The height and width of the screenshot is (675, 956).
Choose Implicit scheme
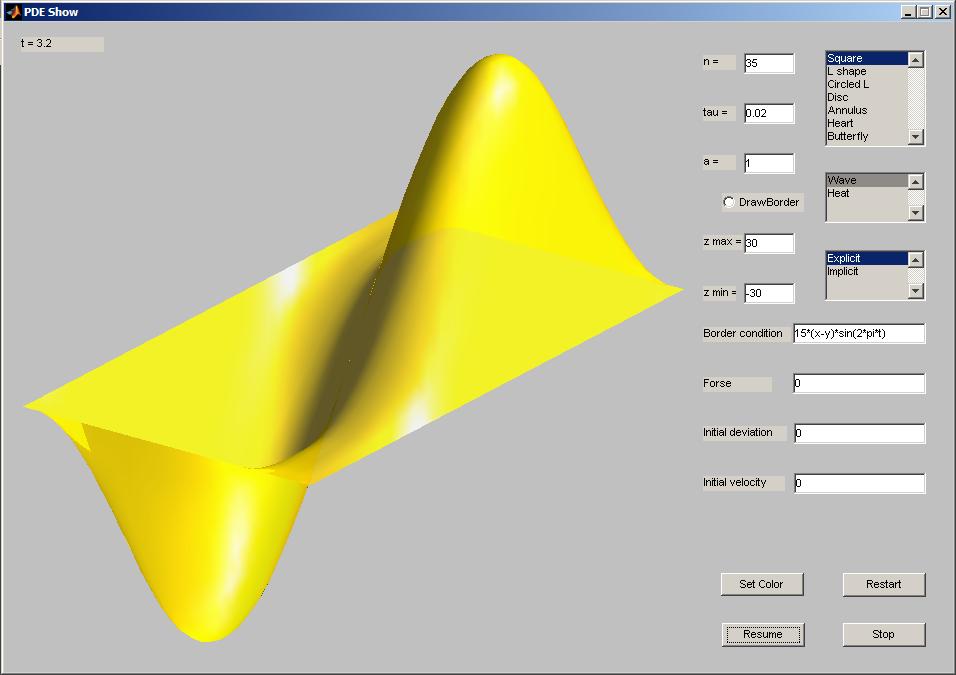coord(866,271)
